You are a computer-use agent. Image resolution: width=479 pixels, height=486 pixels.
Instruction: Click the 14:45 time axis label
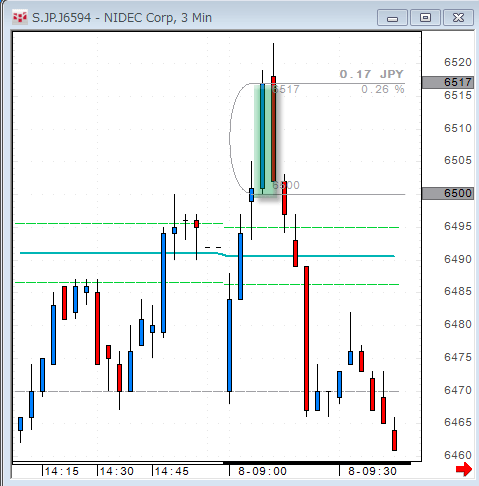tap(172, 471)
